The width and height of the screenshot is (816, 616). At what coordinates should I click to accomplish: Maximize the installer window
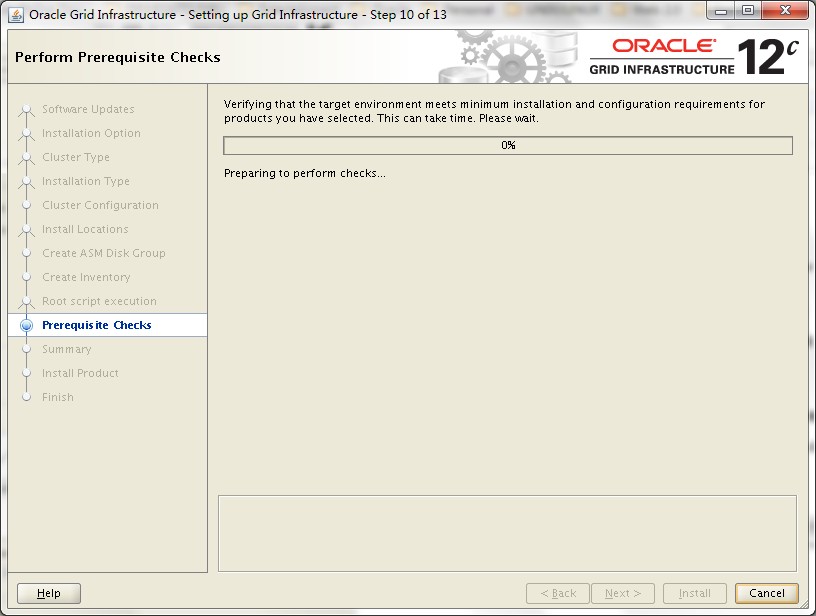(x=748, y=11)
